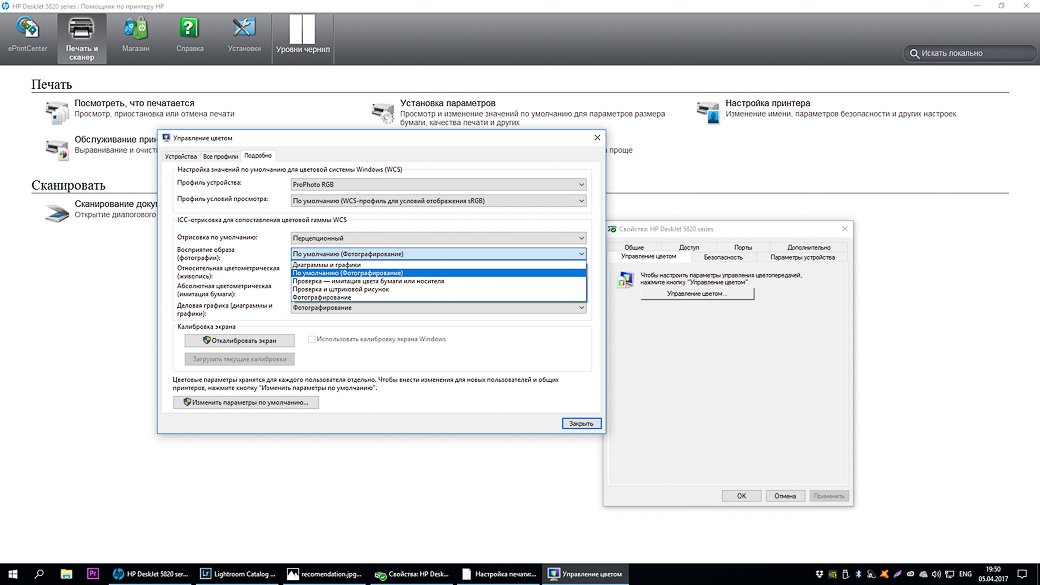
Task: Click OneDrive cloud tray icon
Action: [923, 574]
